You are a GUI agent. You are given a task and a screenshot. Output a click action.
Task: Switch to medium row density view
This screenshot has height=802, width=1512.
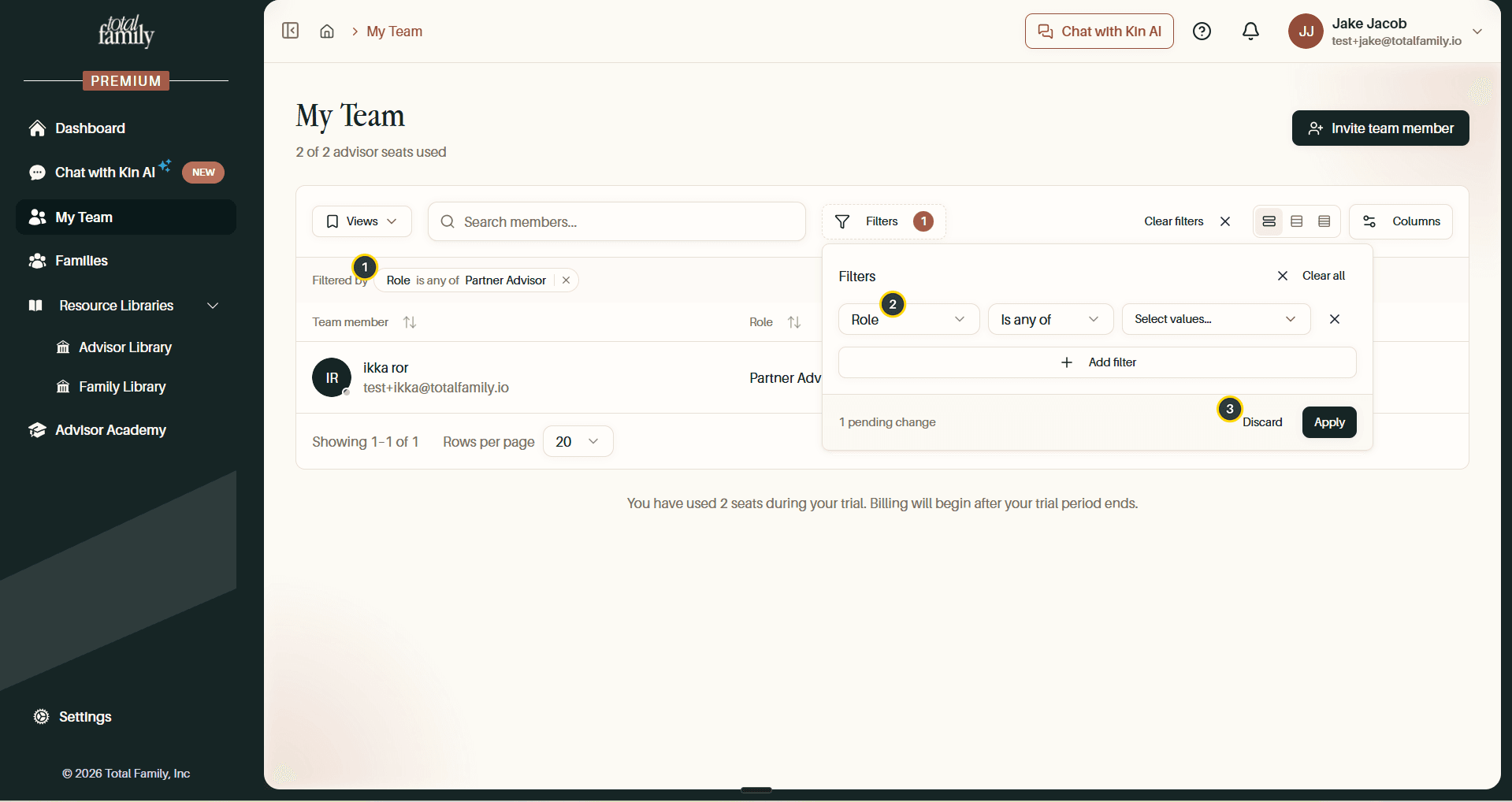click(1297, 221)
